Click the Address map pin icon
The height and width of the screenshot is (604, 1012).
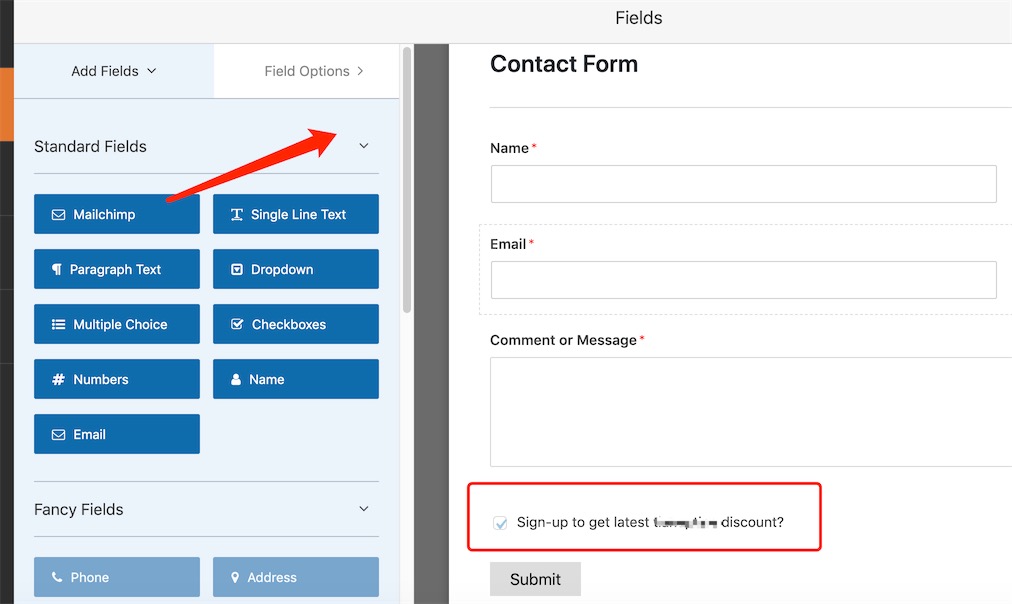(235, 577)
